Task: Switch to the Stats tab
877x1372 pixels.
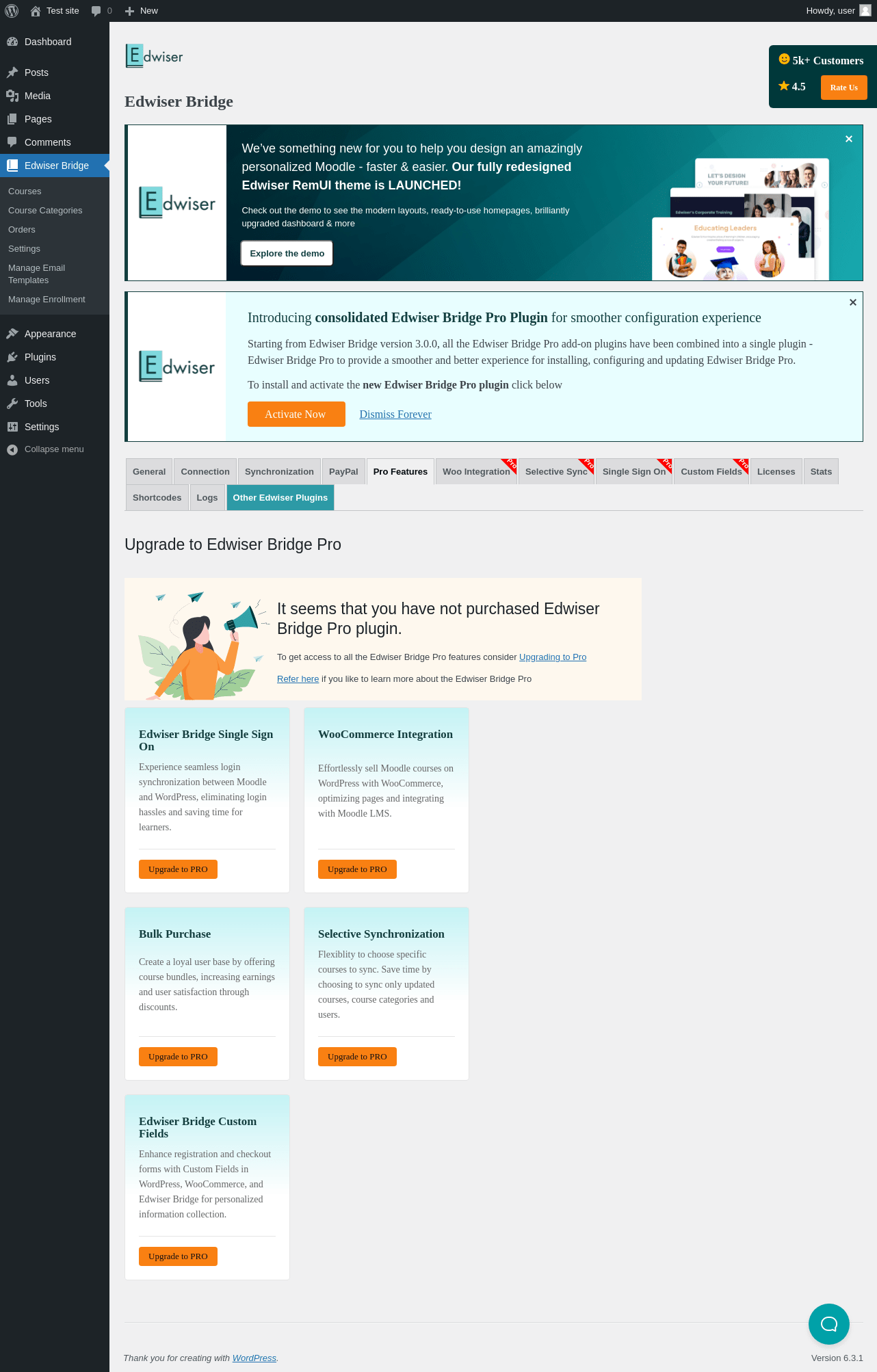Action: [x=821, y=472]
